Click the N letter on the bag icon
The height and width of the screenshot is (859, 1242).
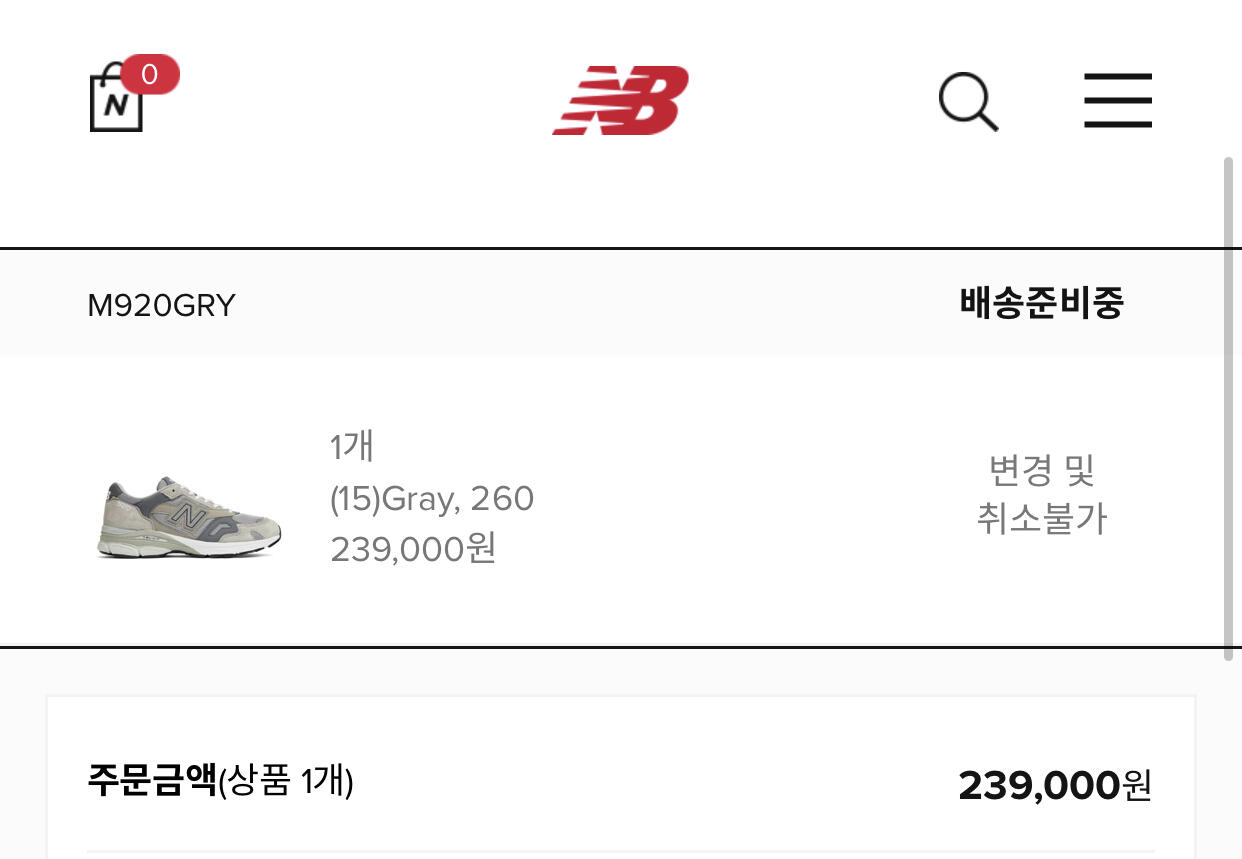click(x=116, y=106)
